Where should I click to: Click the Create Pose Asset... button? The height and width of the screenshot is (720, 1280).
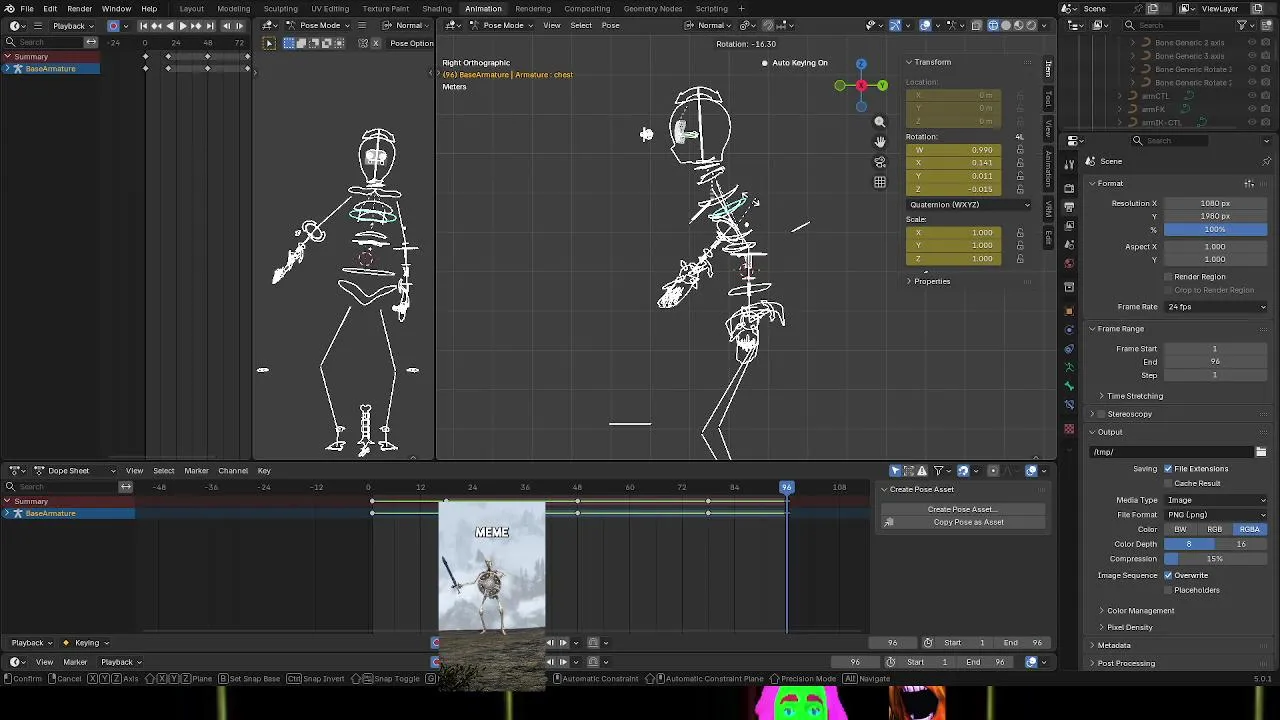[962, 509]
